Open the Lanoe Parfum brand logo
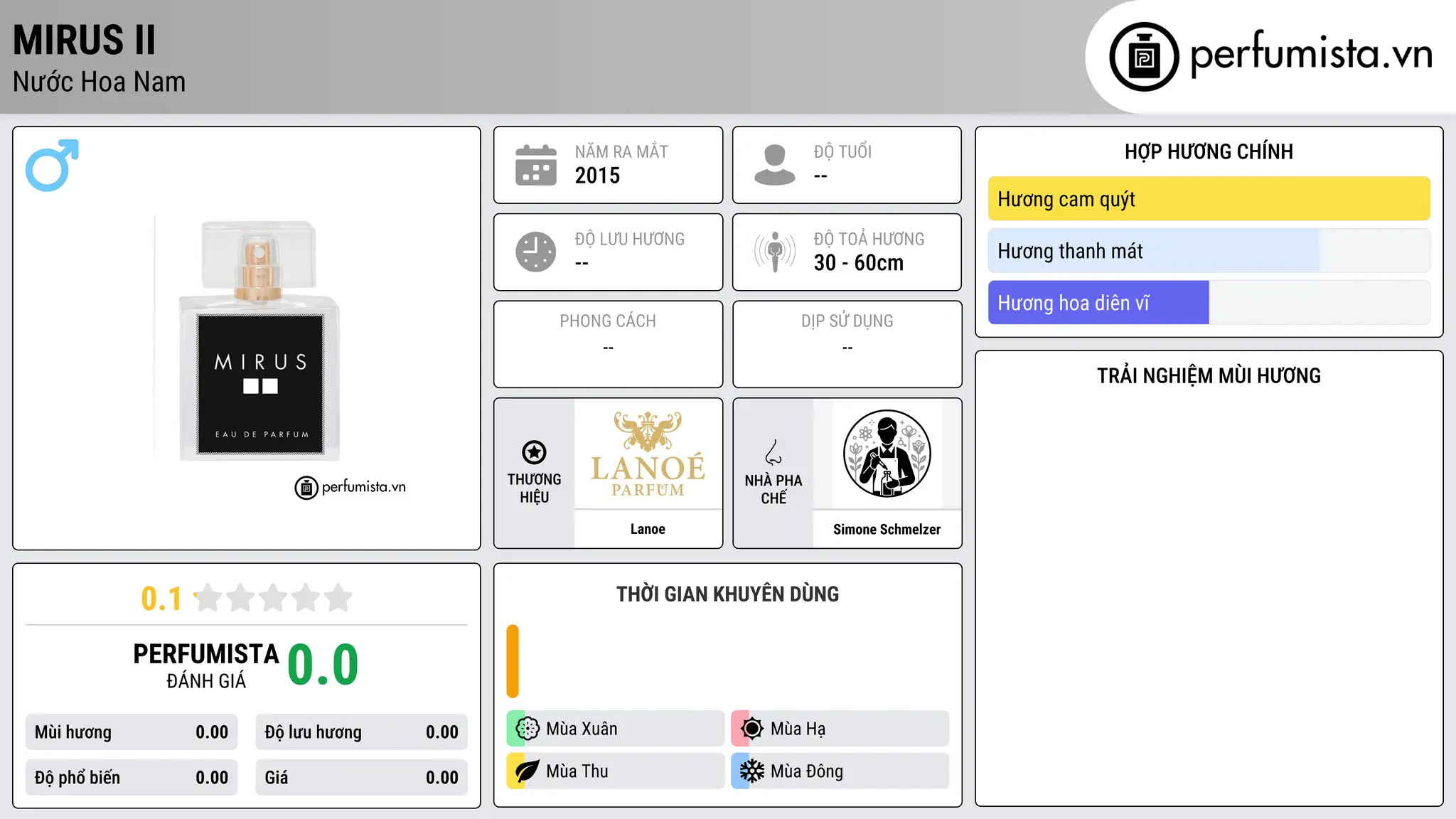This screenshot has height=819, width=1456. click(648, 454)
